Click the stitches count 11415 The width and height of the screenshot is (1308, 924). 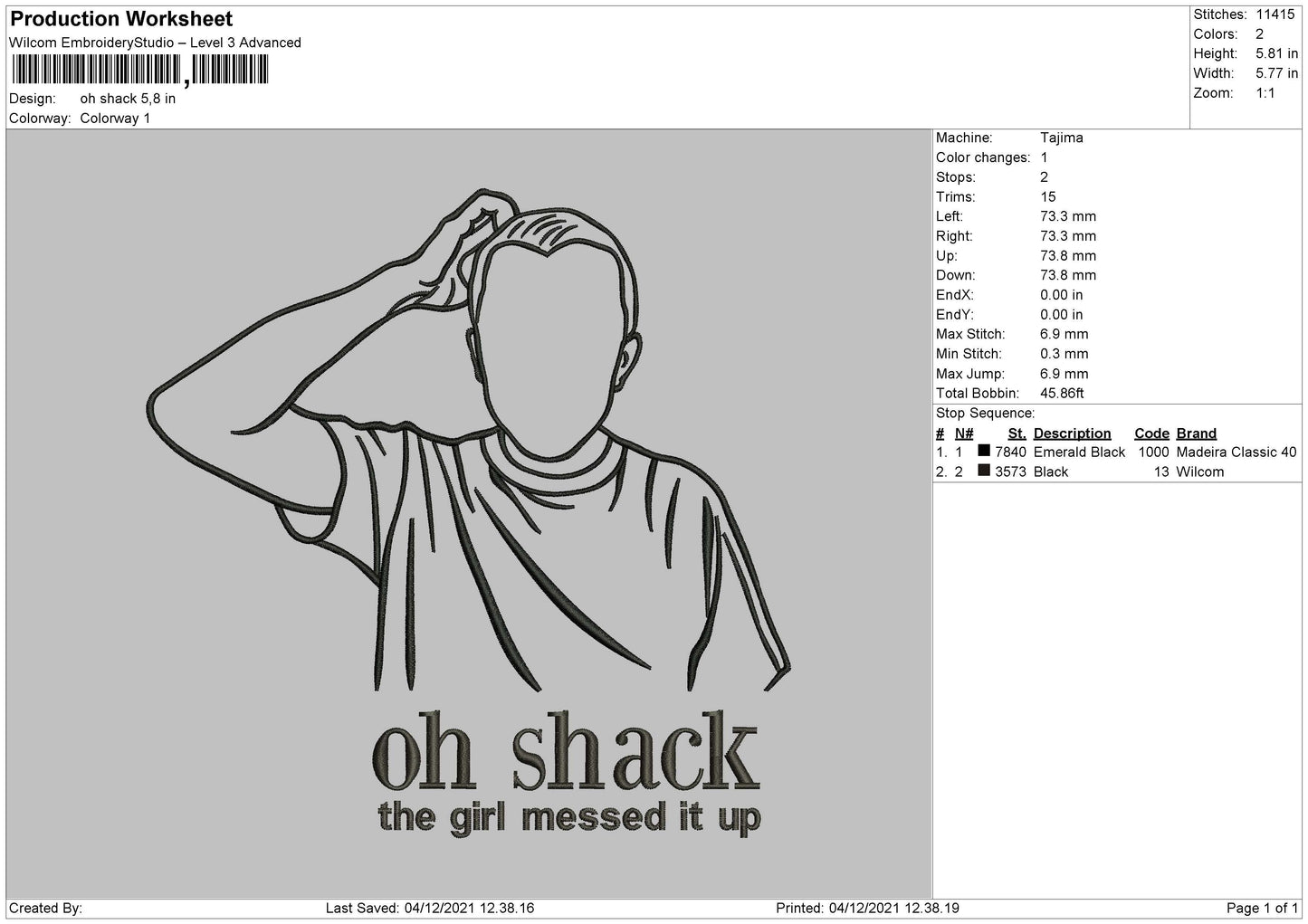coord(1275,14)
